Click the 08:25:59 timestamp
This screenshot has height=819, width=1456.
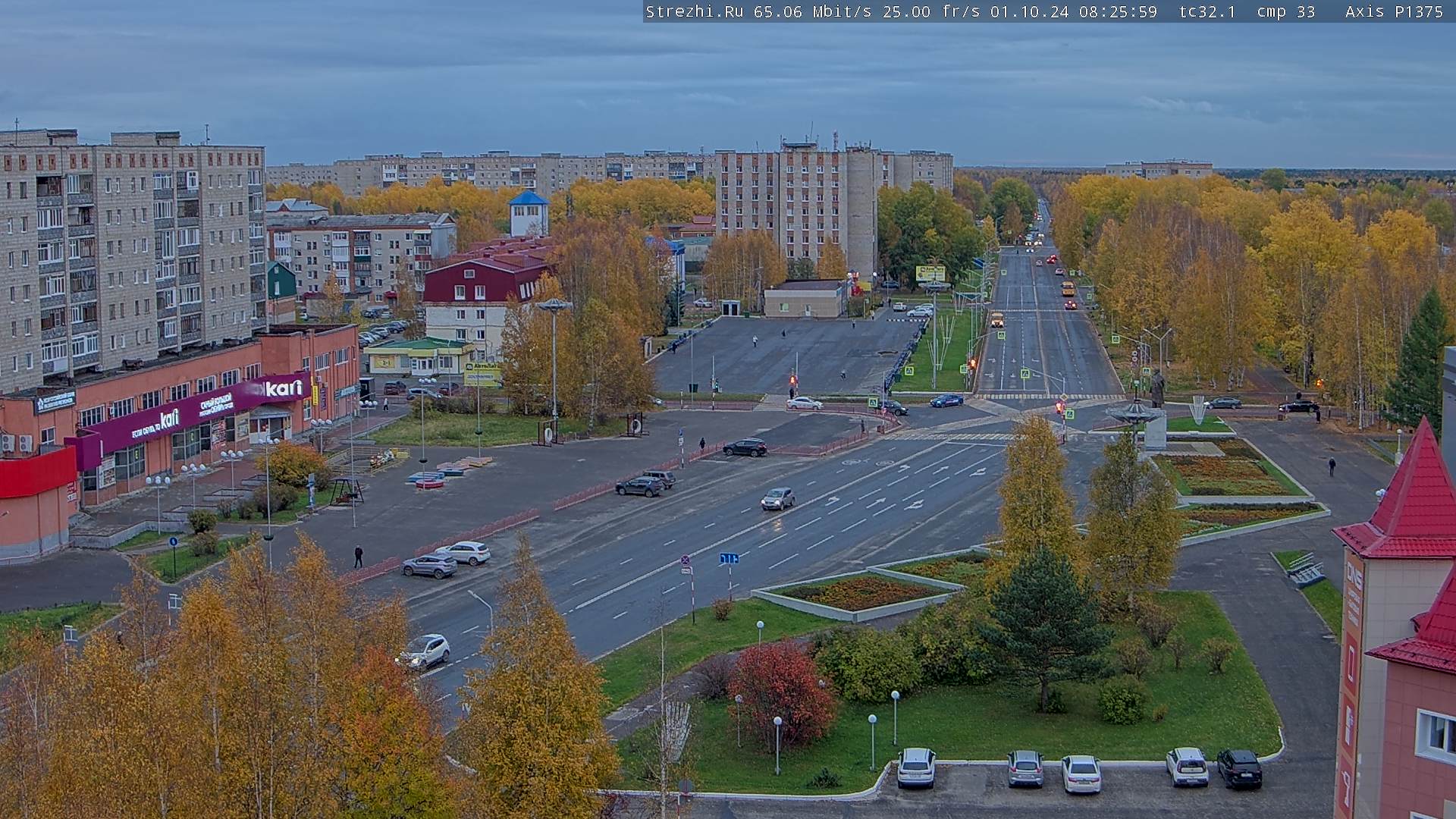coord(1119,11)
